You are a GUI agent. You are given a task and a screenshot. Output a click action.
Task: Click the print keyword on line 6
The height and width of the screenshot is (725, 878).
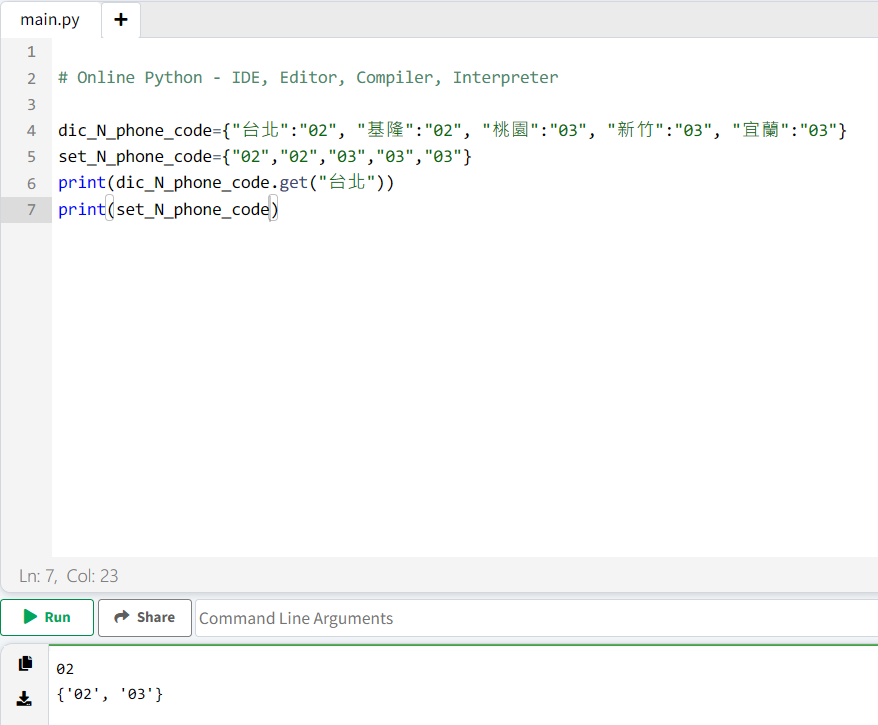point(82,183)
